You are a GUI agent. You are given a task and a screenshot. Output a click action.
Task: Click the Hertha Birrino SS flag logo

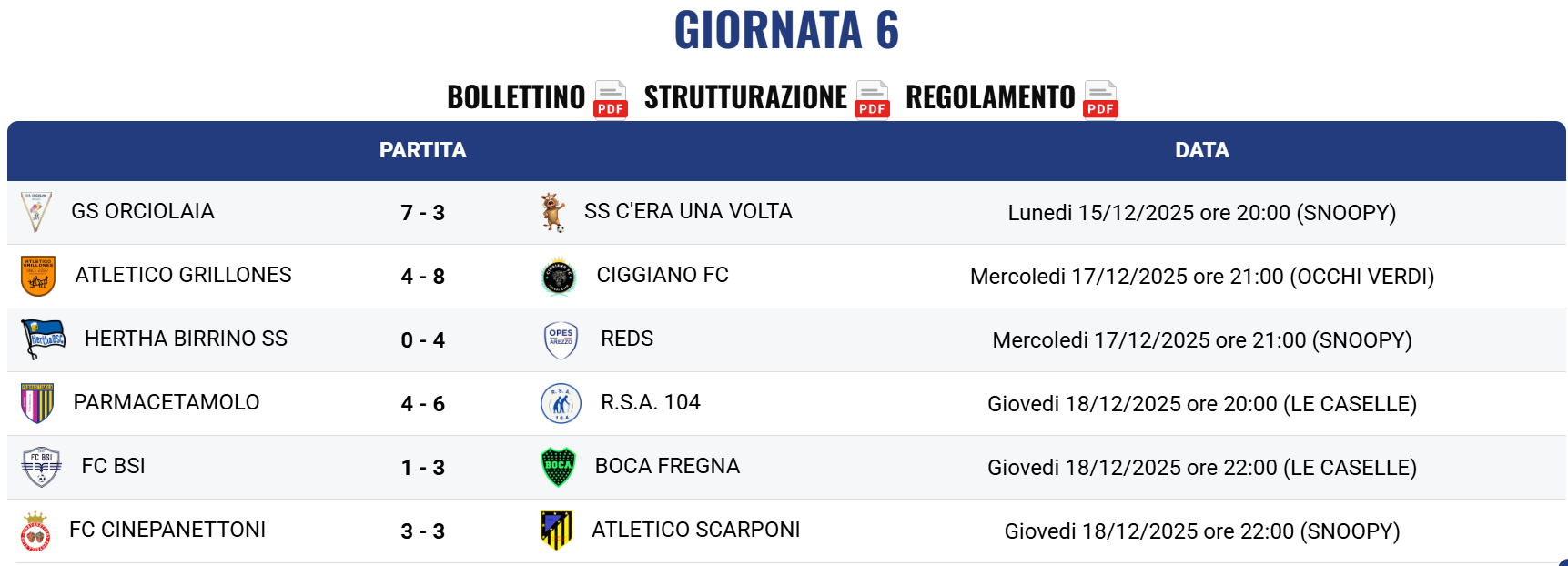(43, 339)
